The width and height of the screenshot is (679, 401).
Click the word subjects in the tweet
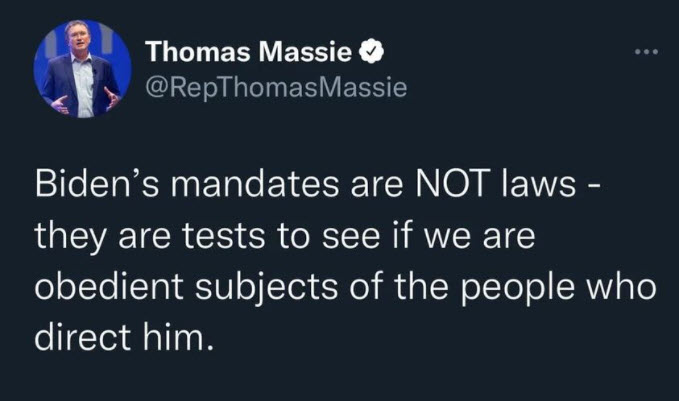(266, 287)
